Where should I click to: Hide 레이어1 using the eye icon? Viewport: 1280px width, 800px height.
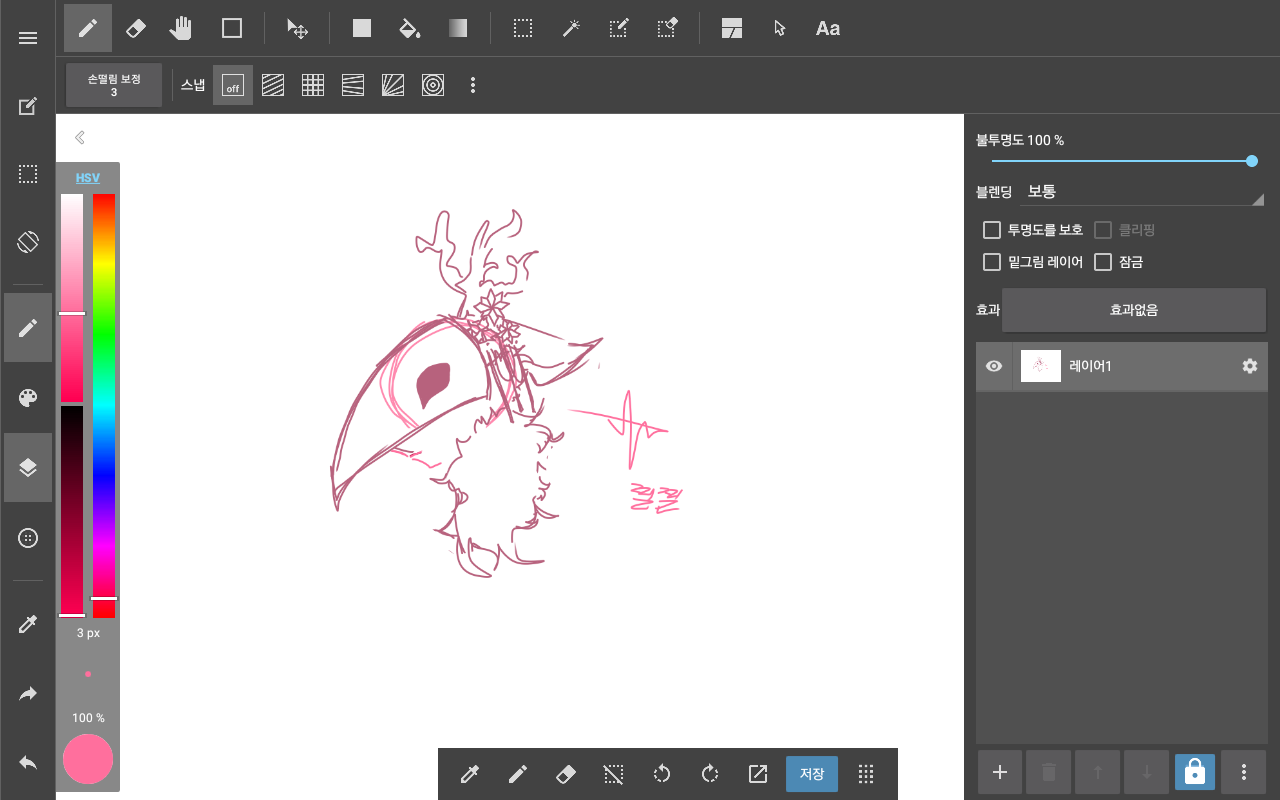(994, 367)
